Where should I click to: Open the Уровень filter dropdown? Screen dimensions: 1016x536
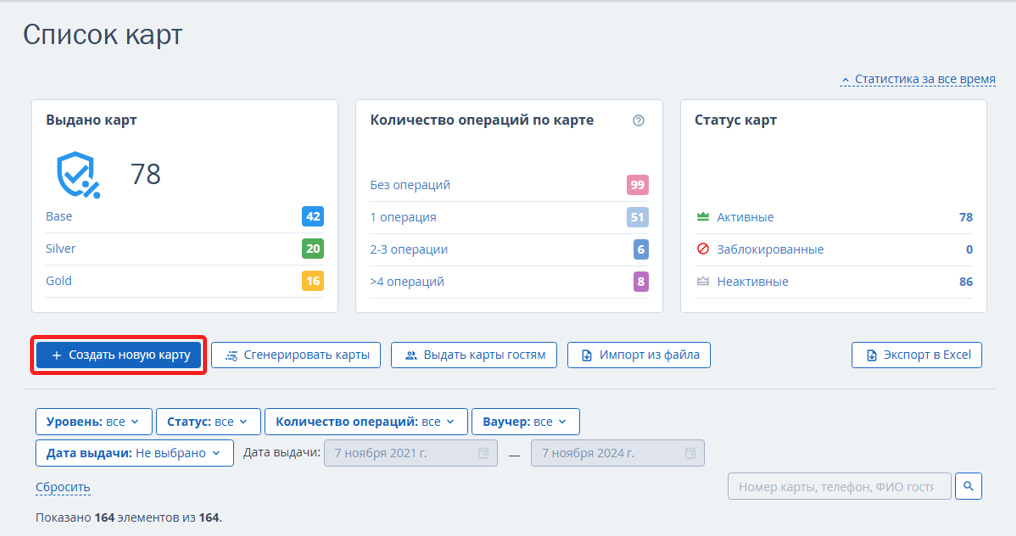pyautogui.click(x=94, y=421)
